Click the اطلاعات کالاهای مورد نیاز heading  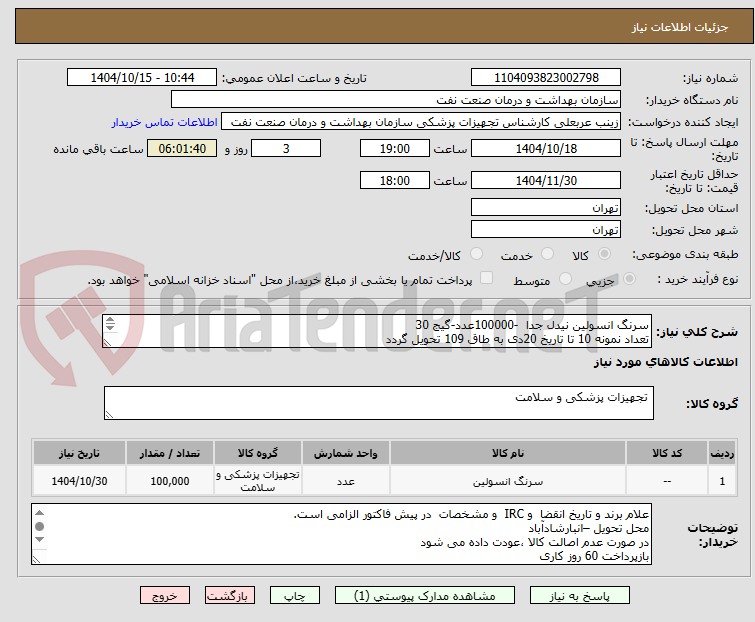pos(665,362)
